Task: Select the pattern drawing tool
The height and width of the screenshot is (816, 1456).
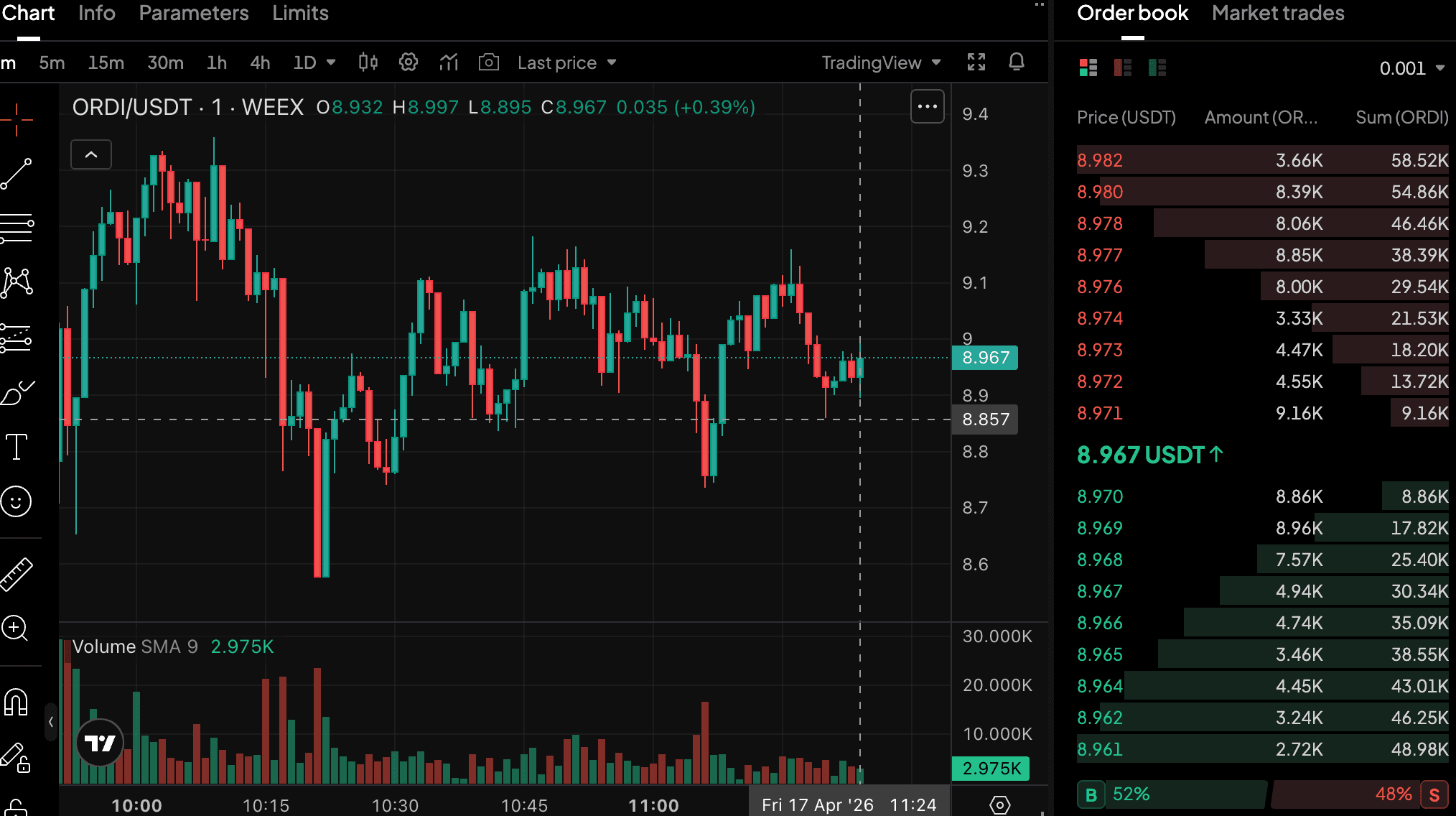Action: pyautogui.click(x=16, y=283)
